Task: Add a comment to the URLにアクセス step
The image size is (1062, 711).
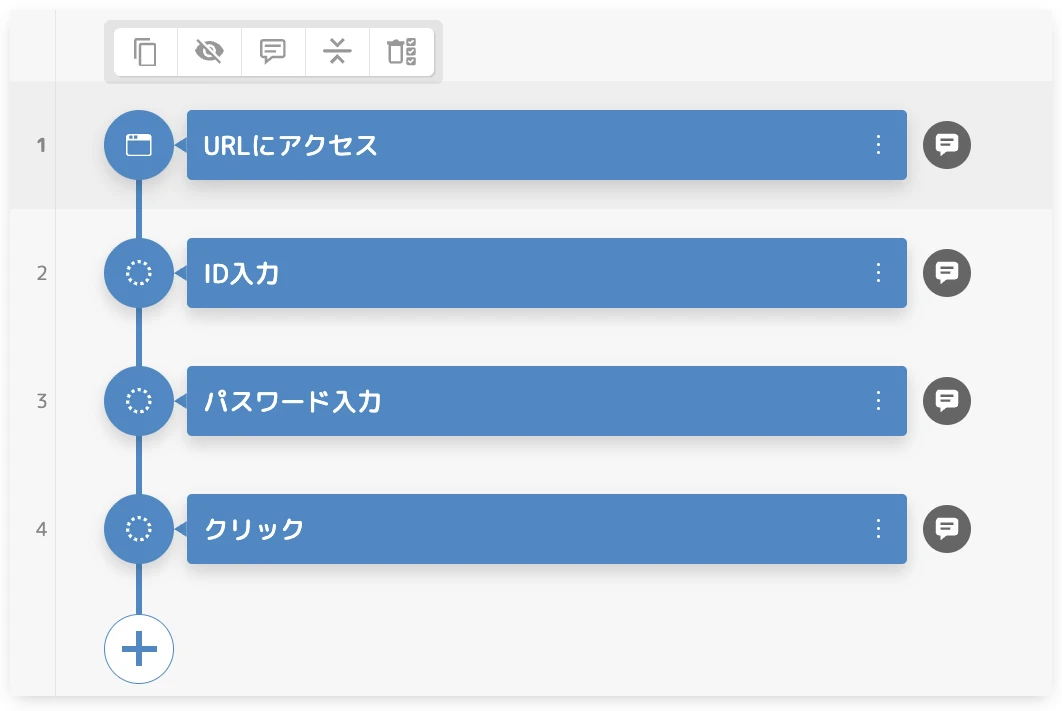Action: click(x=947, y=145)
